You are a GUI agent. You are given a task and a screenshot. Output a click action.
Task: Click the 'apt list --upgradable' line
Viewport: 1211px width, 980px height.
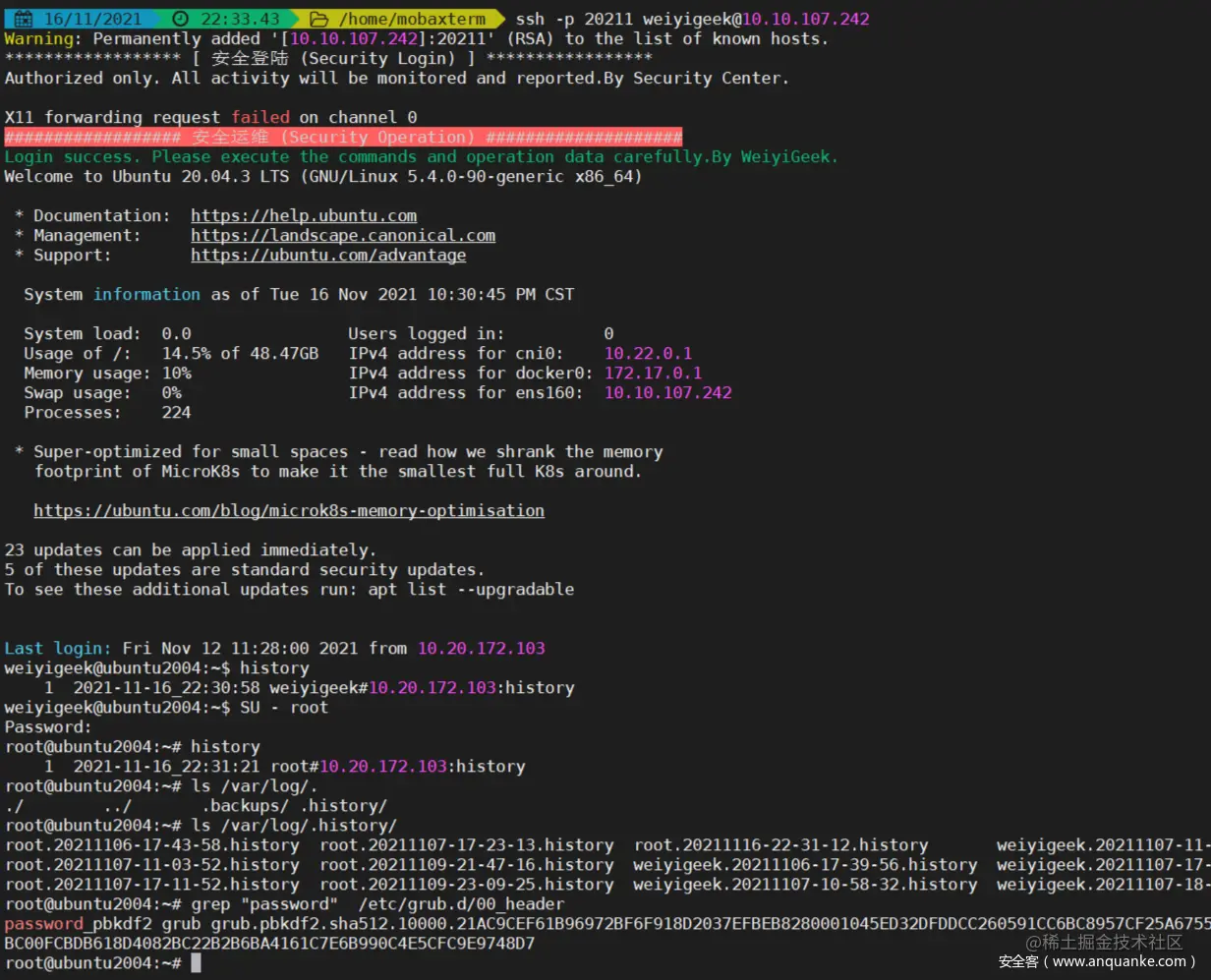[289, 589]
